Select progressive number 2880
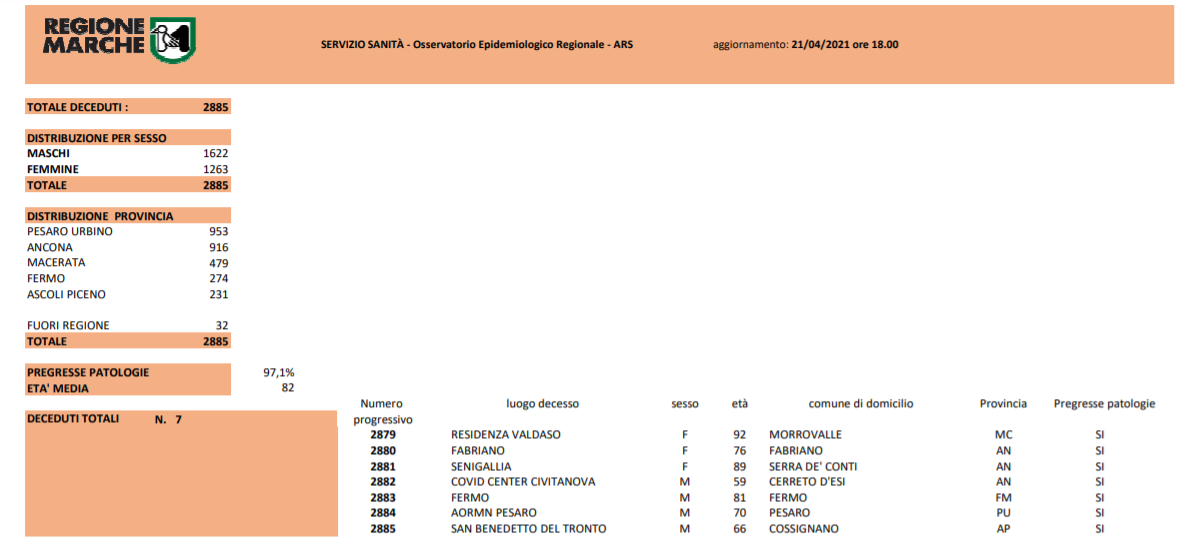This screenshot has height=554, width=1183. tap(383, 451)
